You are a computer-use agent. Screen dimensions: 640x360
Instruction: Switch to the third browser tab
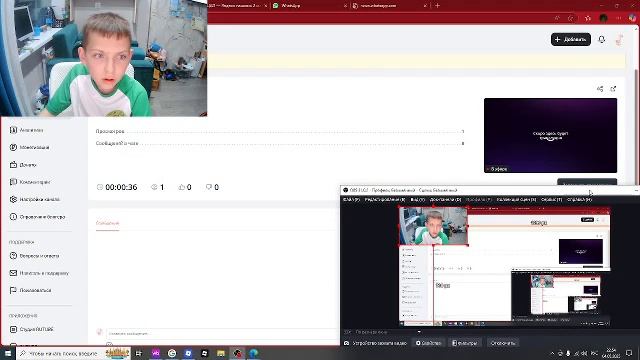389,6
